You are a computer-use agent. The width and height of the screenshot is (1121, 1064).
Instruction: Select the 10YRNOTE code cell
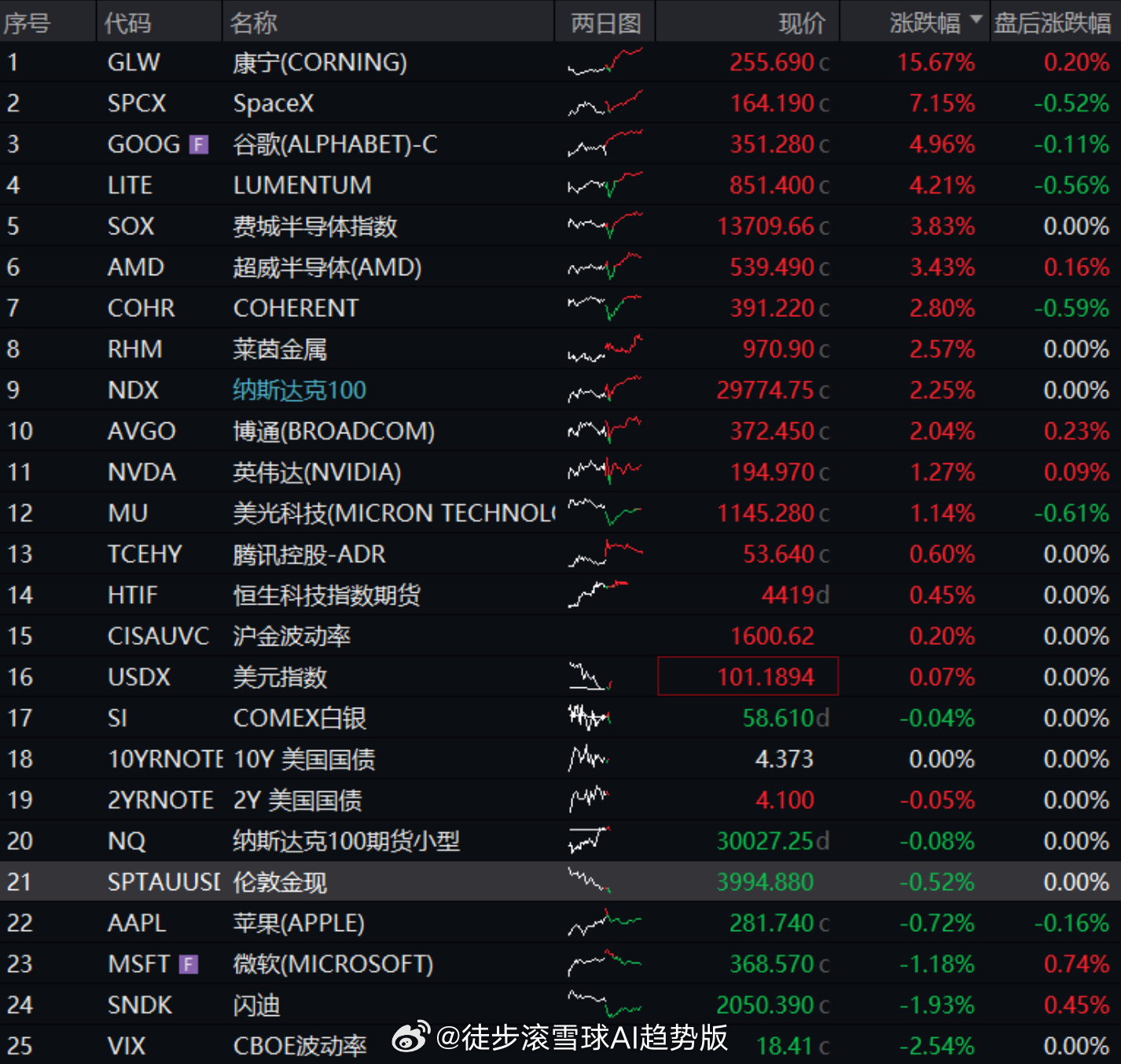166,759
